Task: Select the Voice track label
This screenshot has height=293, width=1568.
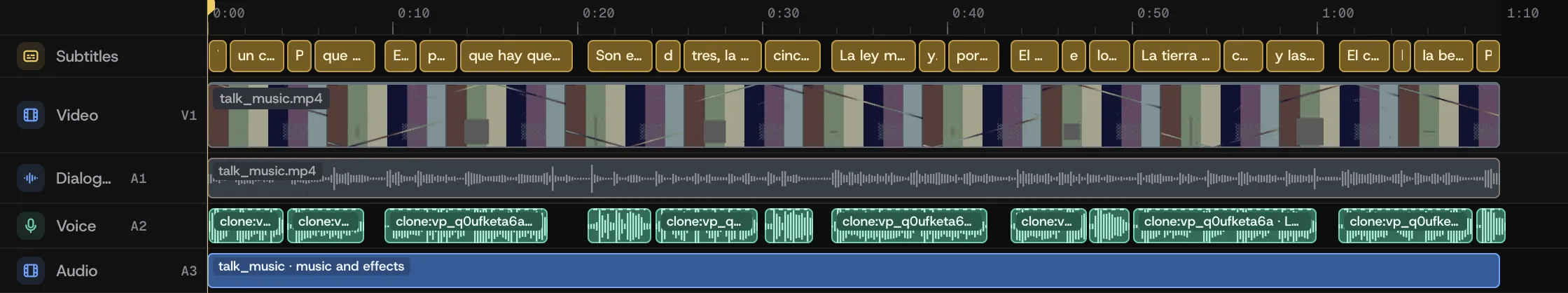Action: (x=76, y=226)
